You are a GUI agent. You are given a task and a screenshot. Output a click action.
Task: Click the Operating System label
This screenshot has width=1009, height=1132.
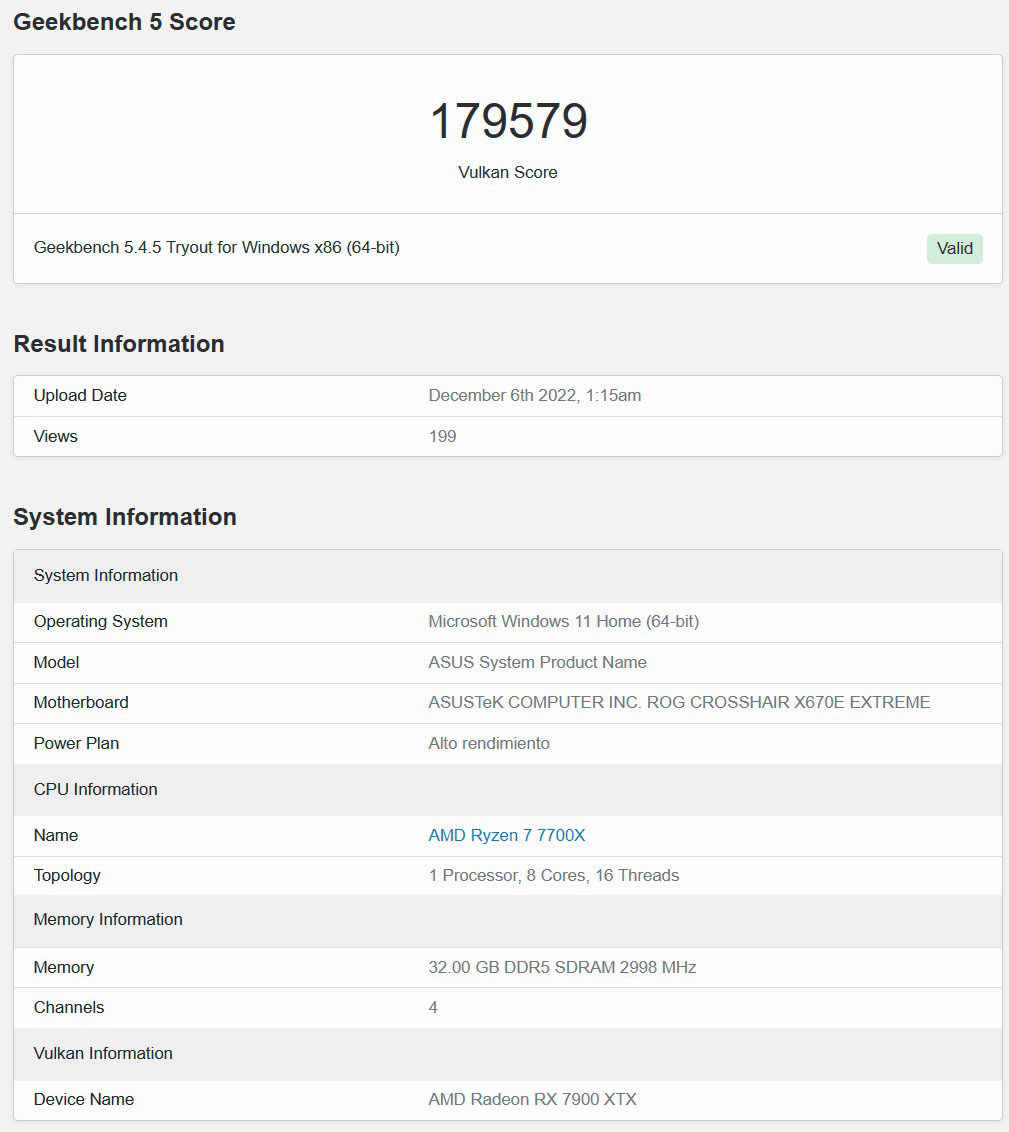[100, 622]
